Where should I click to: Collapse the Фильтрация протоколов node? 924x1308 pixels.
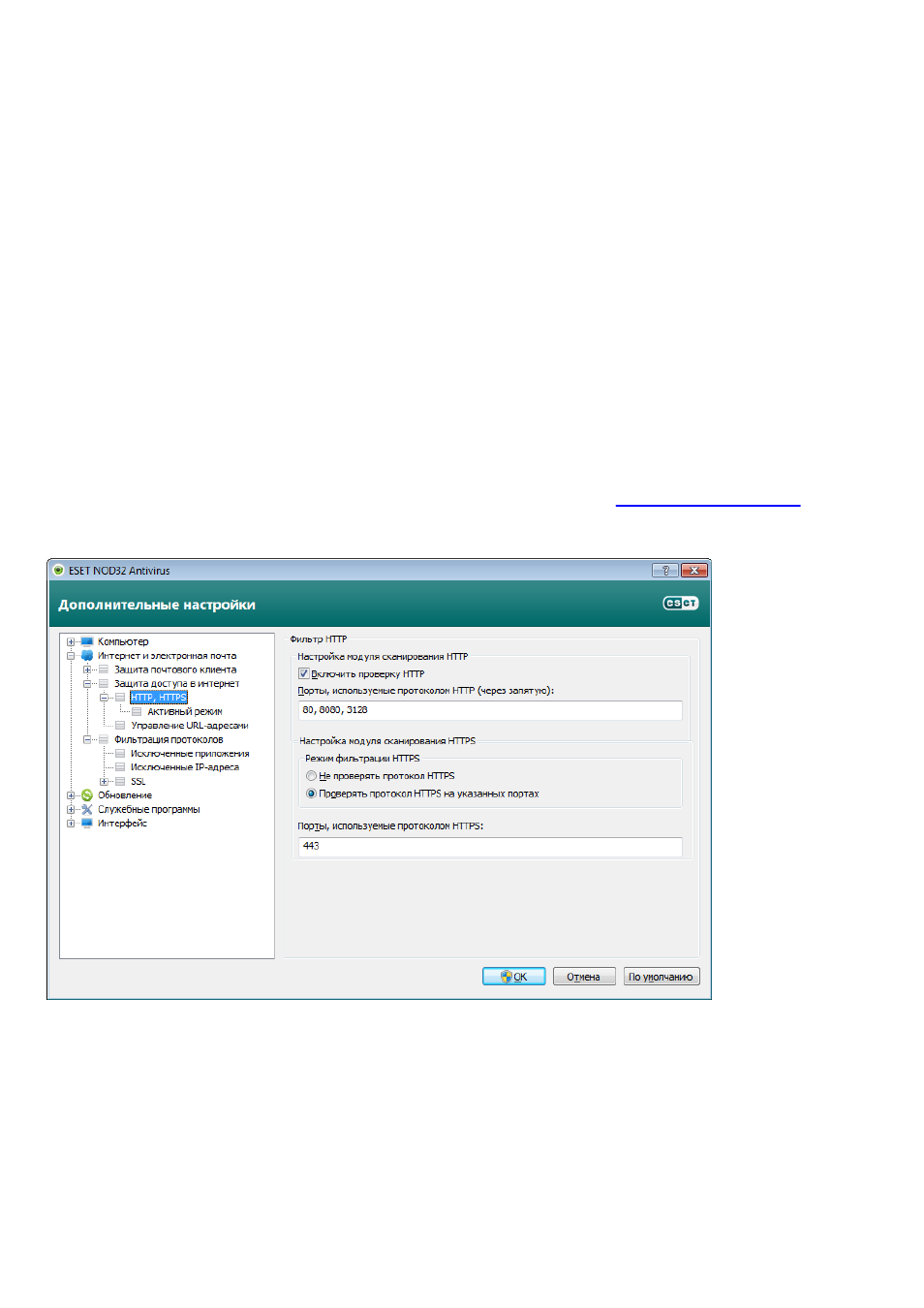click(87, 739)
